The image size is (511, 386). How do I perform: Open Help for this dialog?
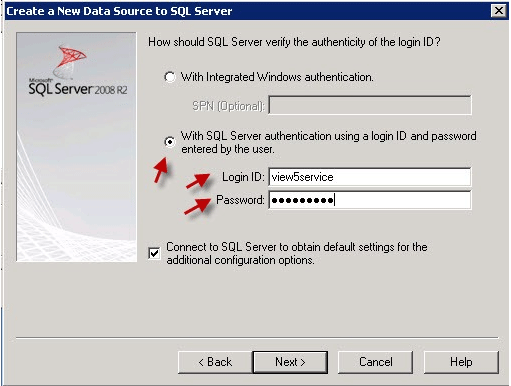click(461, 362)
